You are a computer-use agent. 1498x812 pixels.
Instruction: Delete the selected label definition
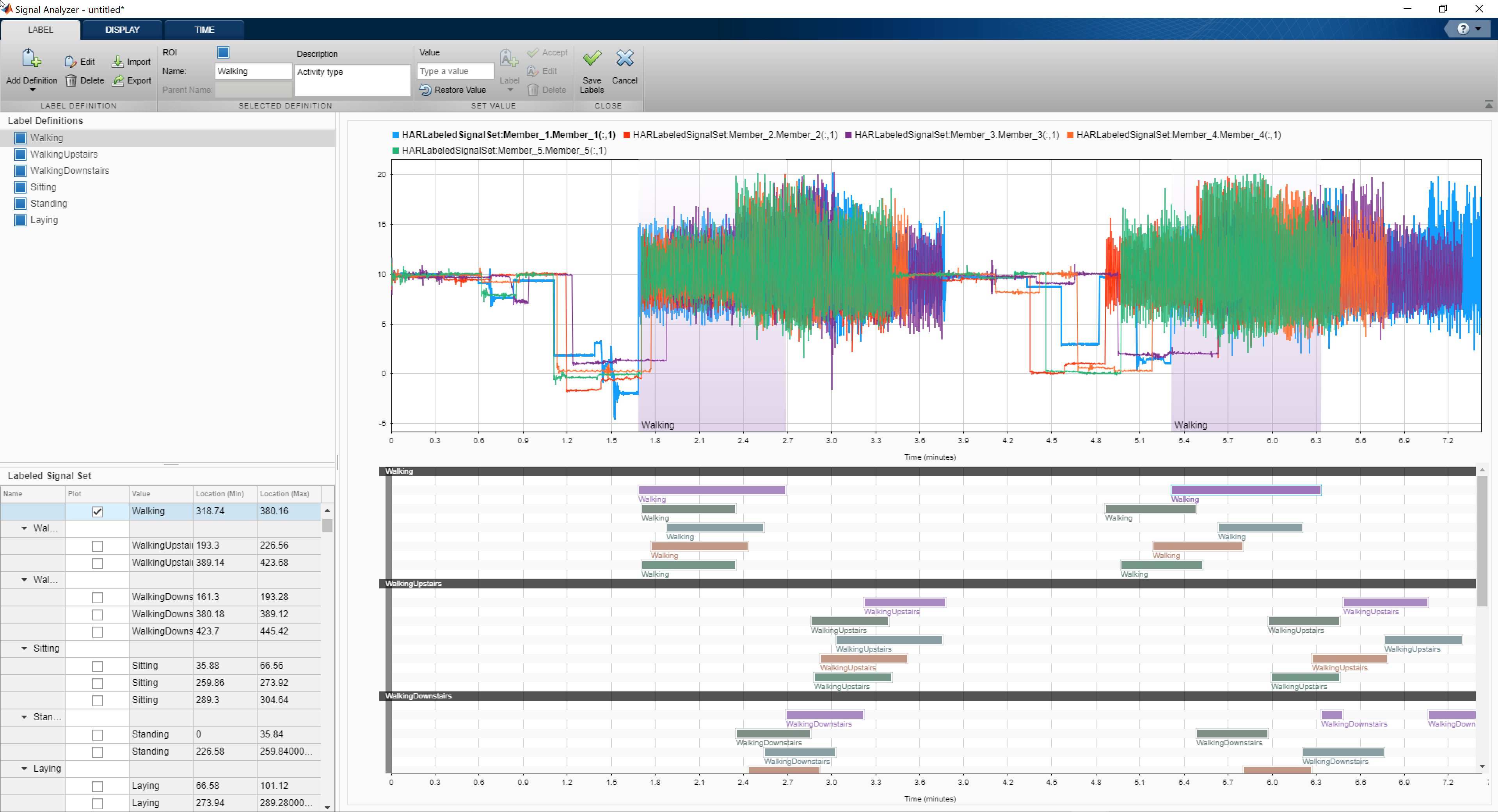pyautogui.click(x=71, y=81)
